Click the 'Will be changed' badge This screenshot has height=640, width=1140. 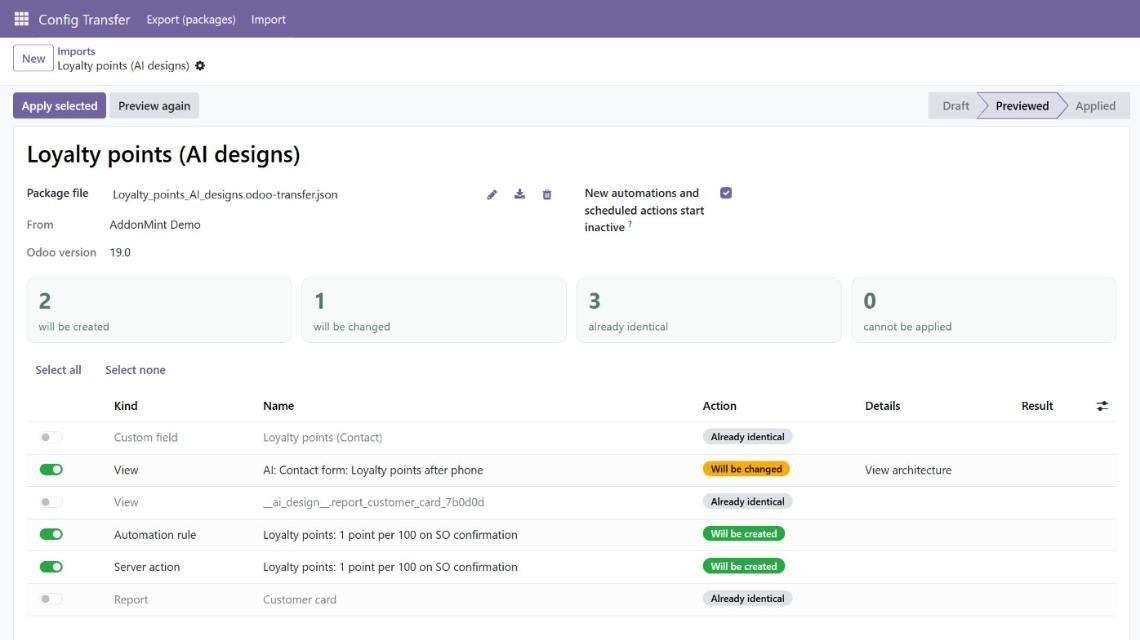pos(746,469)
